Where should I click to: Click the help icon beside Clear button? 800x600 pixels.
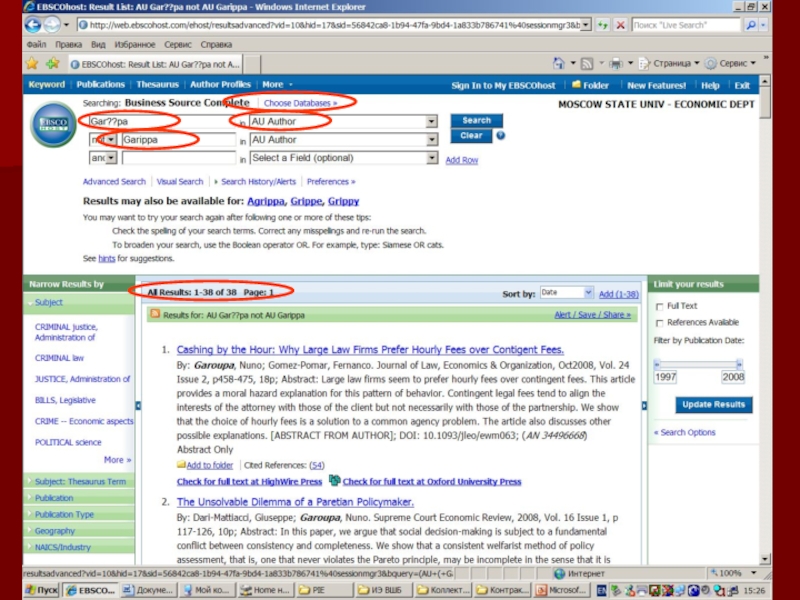point(500,135)
